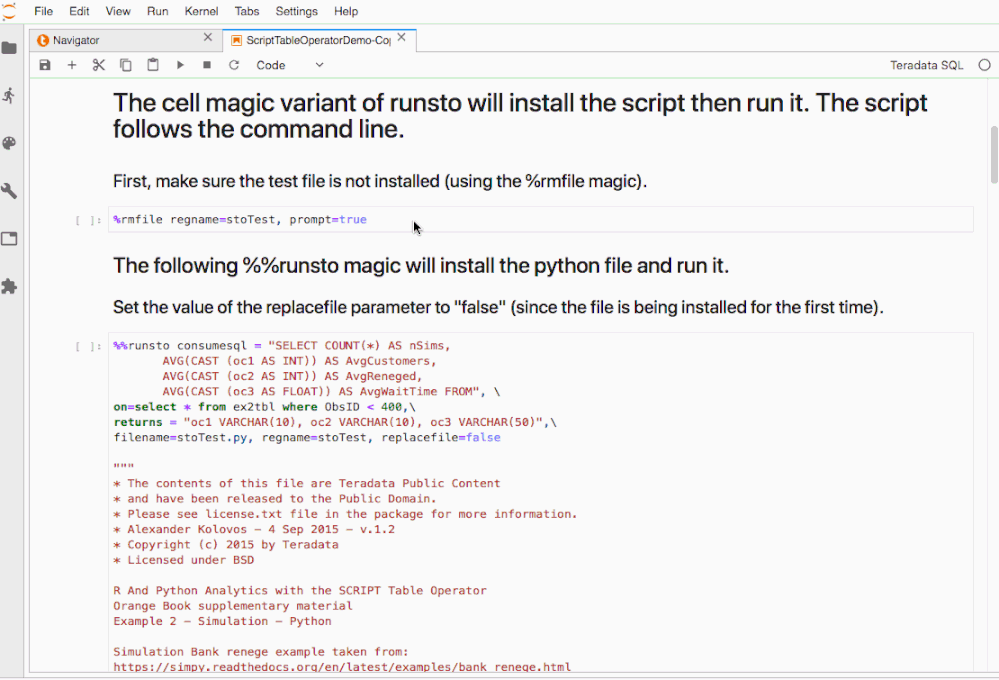
Task: Show running terminals and kernels panel
Action: 10,95
